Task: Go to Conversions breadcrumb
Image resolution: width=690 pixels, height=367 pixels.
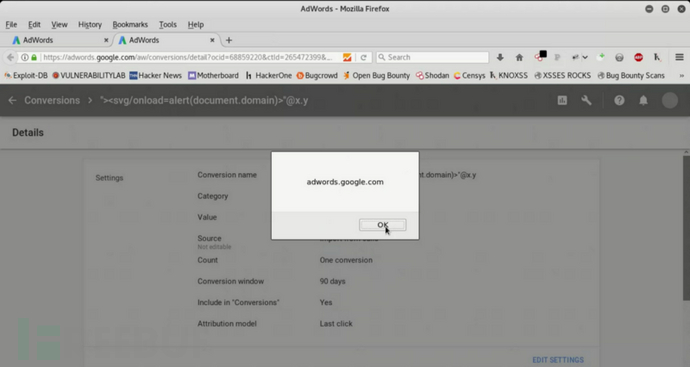Action: click(52, 100)
